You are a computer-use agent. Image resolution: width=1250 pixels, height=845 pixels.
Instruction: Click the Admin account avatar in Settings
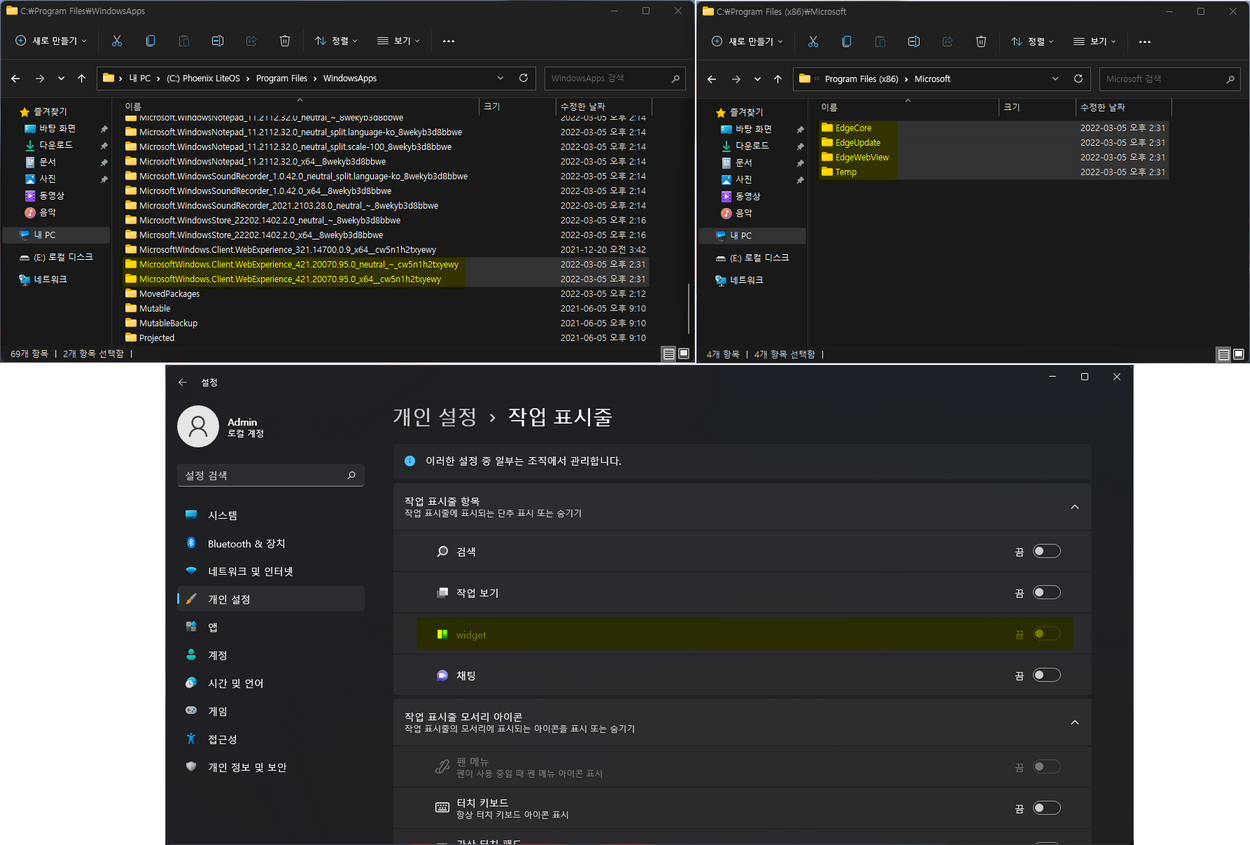click(x=198, y=427)
